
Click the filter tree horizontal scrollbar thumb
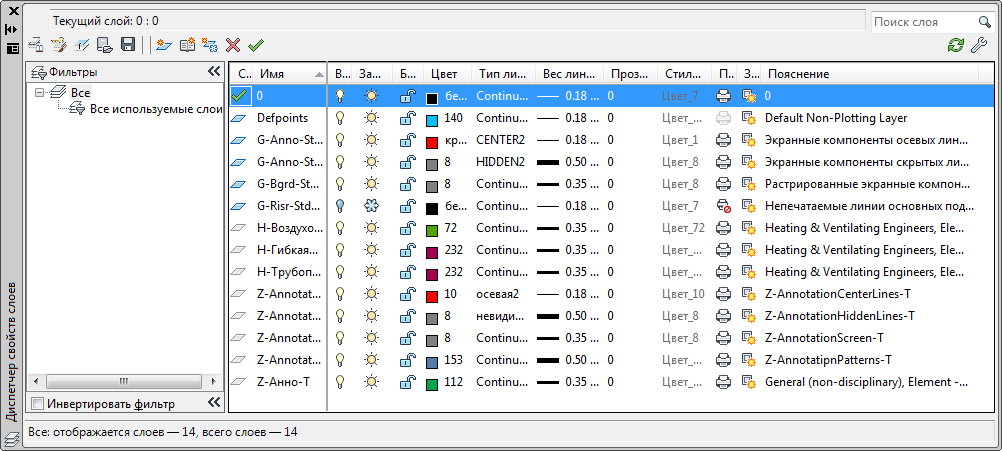click(x=123, y=381)
